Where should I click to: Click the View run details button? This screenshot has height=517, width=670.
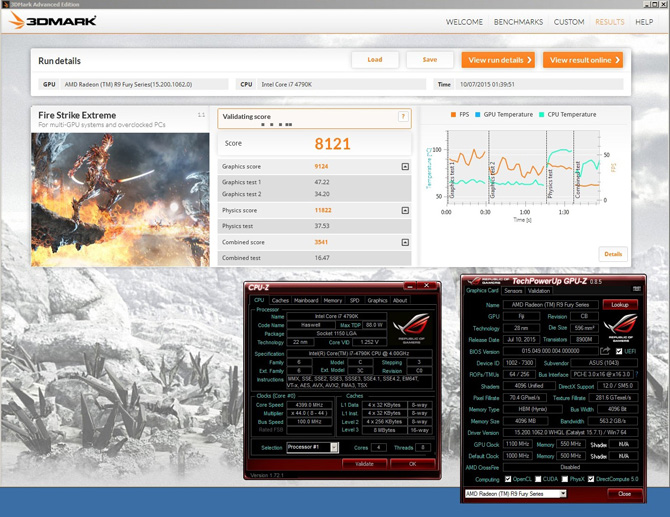pos(498,60)
